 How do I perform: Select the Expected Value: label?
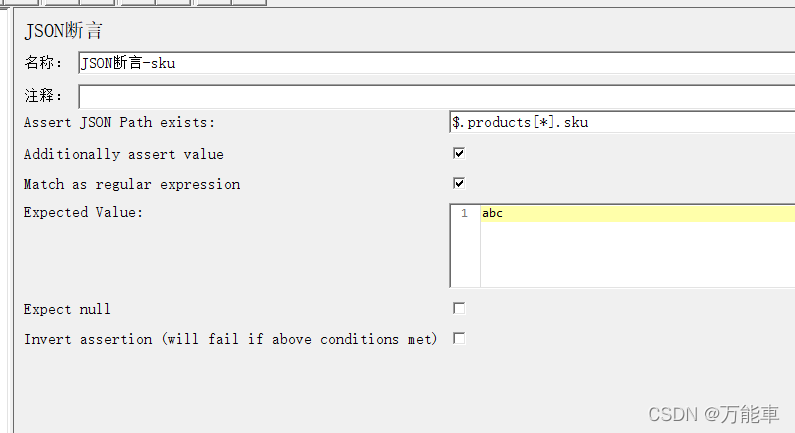pyautogui.click(x=84, y=212)
